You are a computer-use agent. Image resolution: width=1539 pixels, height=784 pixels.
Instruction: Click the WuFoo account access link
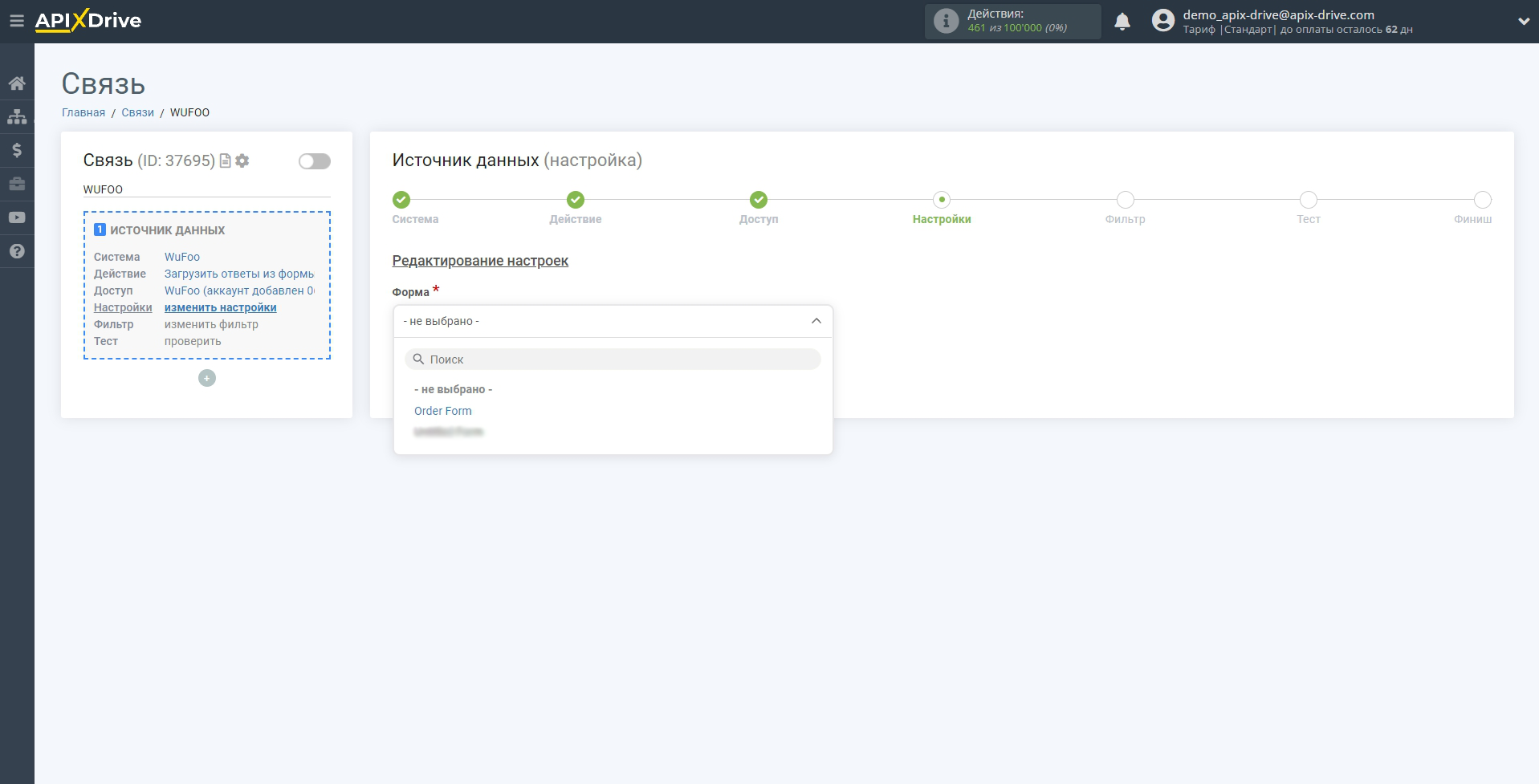[x=239, y=290]
